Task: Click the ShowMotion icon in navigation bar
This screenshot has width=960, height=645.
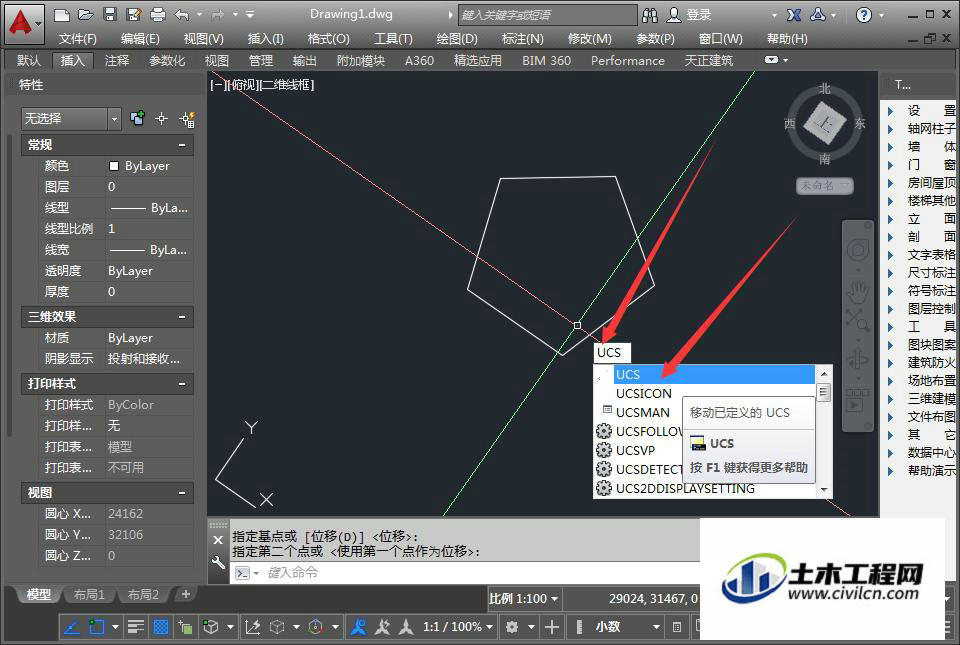Action: pos(857,401)
